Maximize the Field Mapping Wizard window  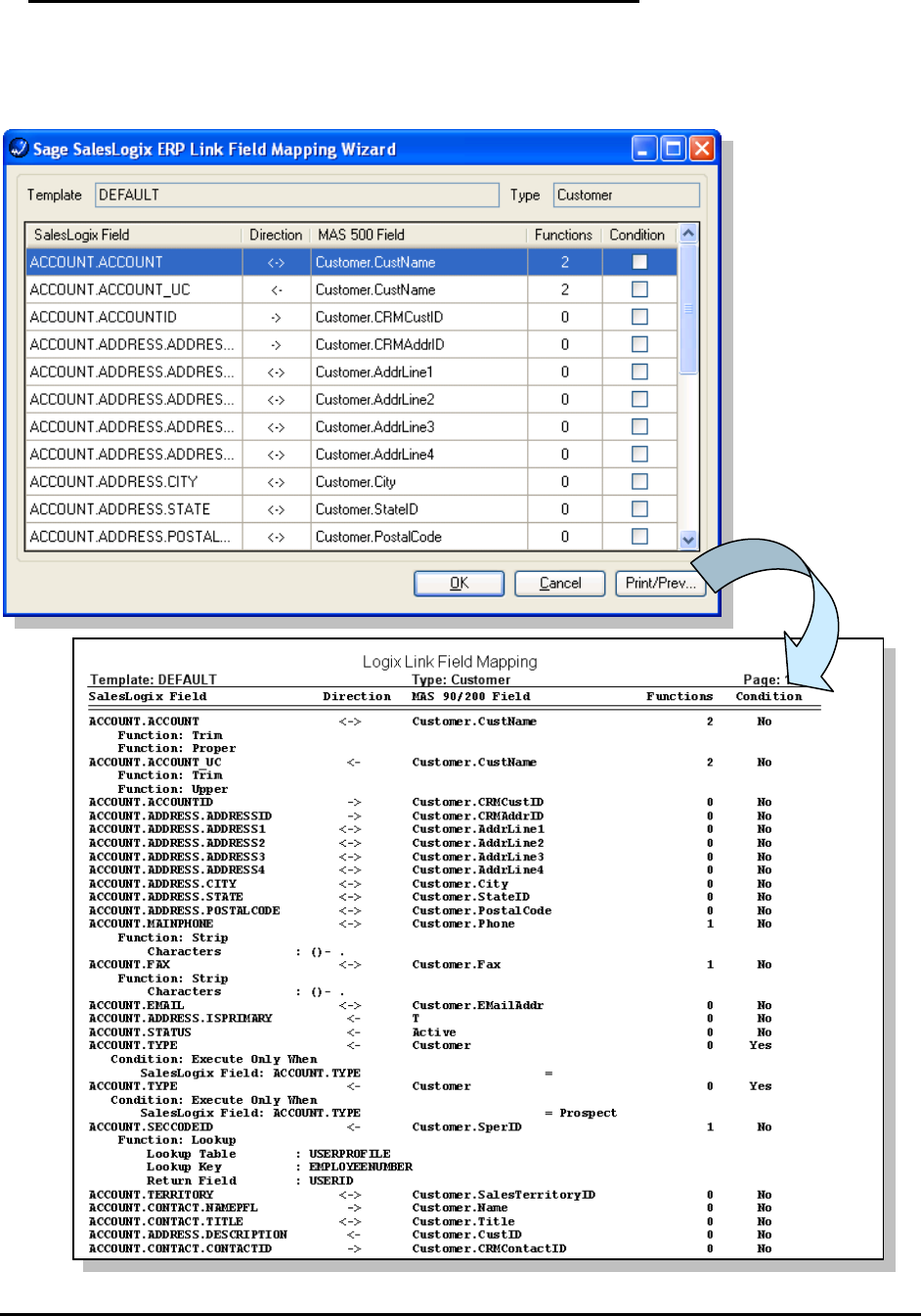(x=673, y=149)
